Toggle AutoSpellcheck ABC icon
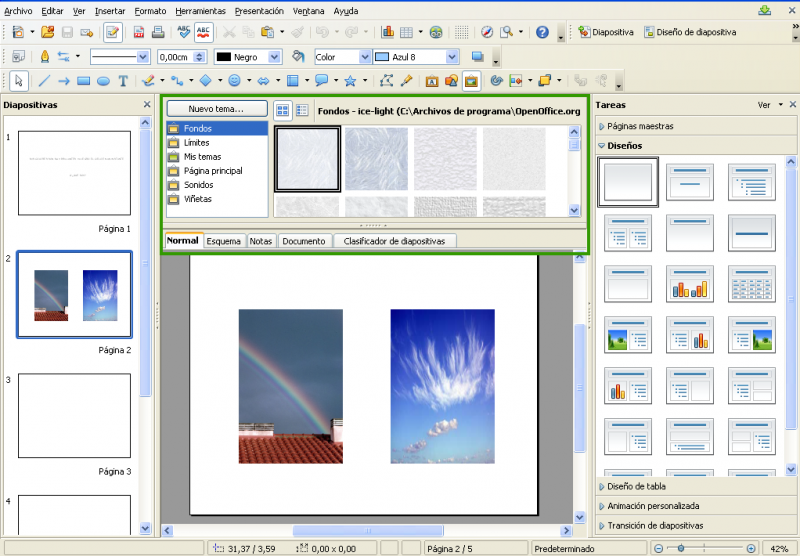 (x=204, y=32)
